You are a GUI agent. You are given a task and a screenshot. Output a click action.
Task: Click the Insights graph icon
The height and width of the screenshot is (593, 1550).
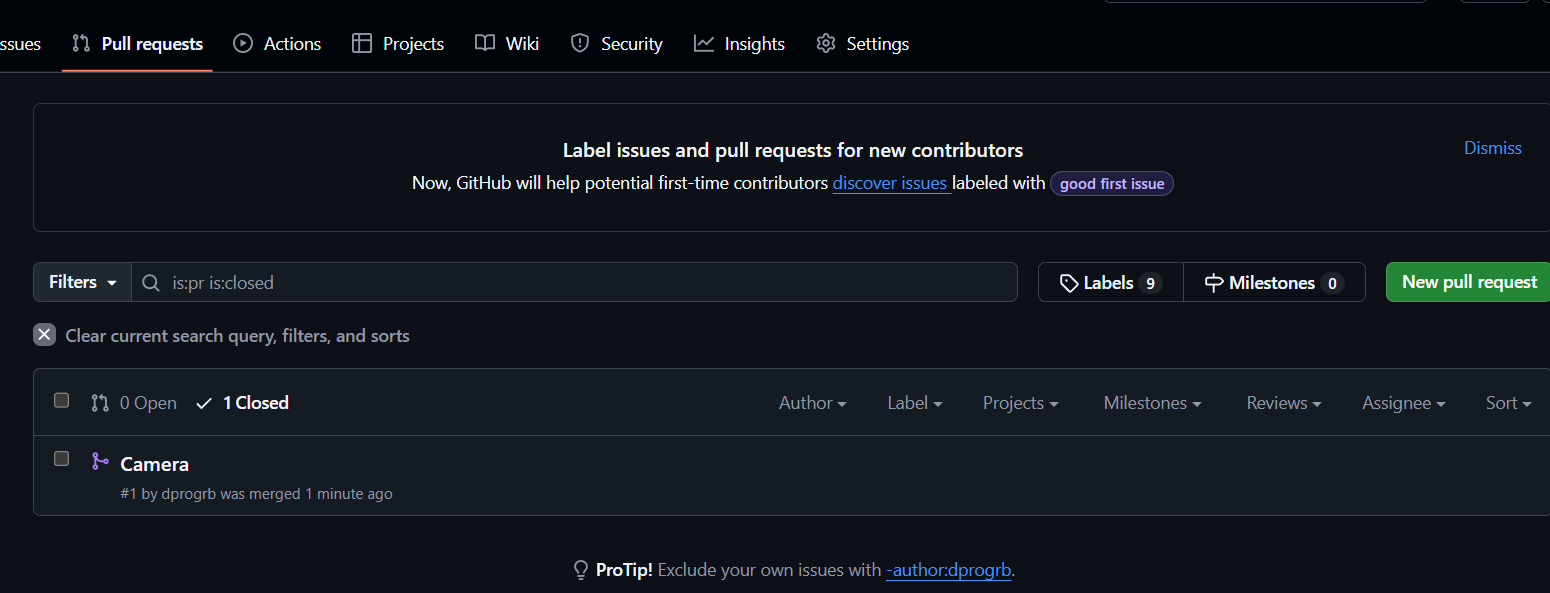click(x=704, y=43)
